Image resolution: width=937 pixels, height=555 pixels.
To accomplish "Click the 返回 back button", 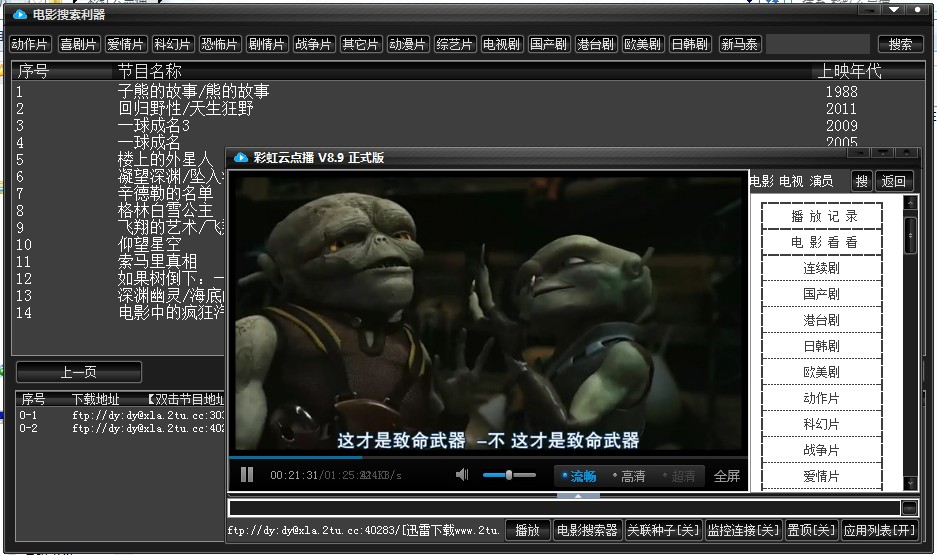I will [894, 181].
